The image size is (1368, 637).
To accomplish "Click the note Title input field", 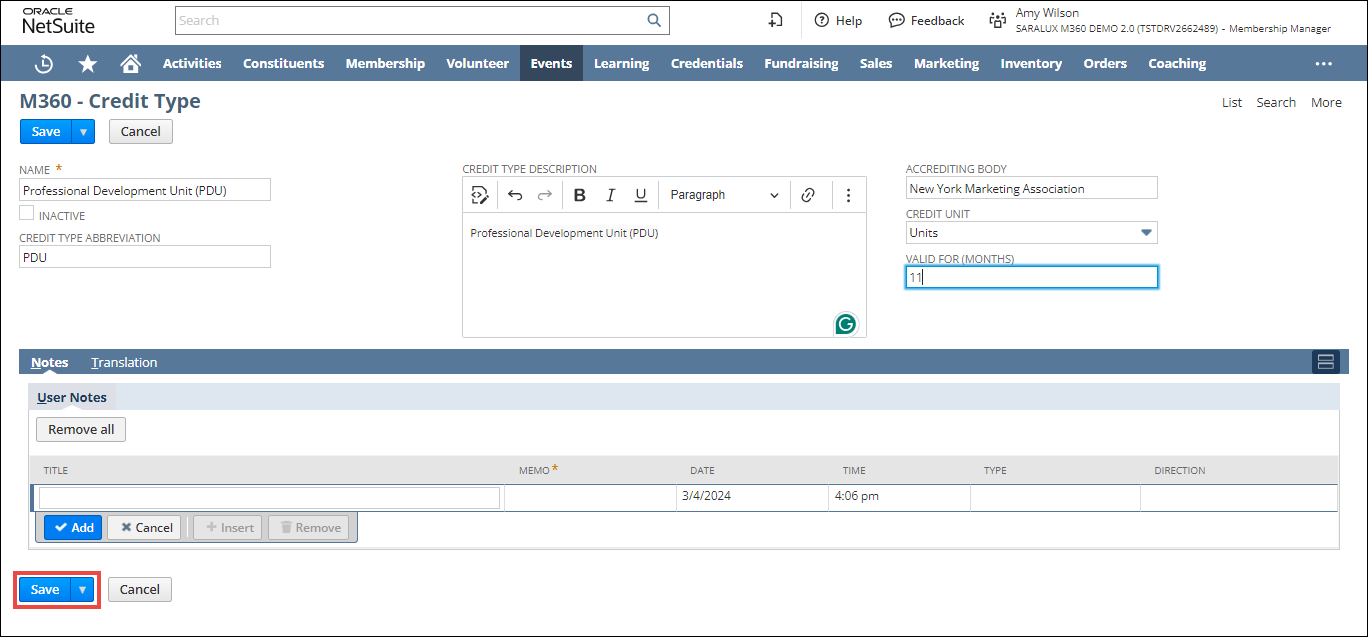I will coord(269,498).
